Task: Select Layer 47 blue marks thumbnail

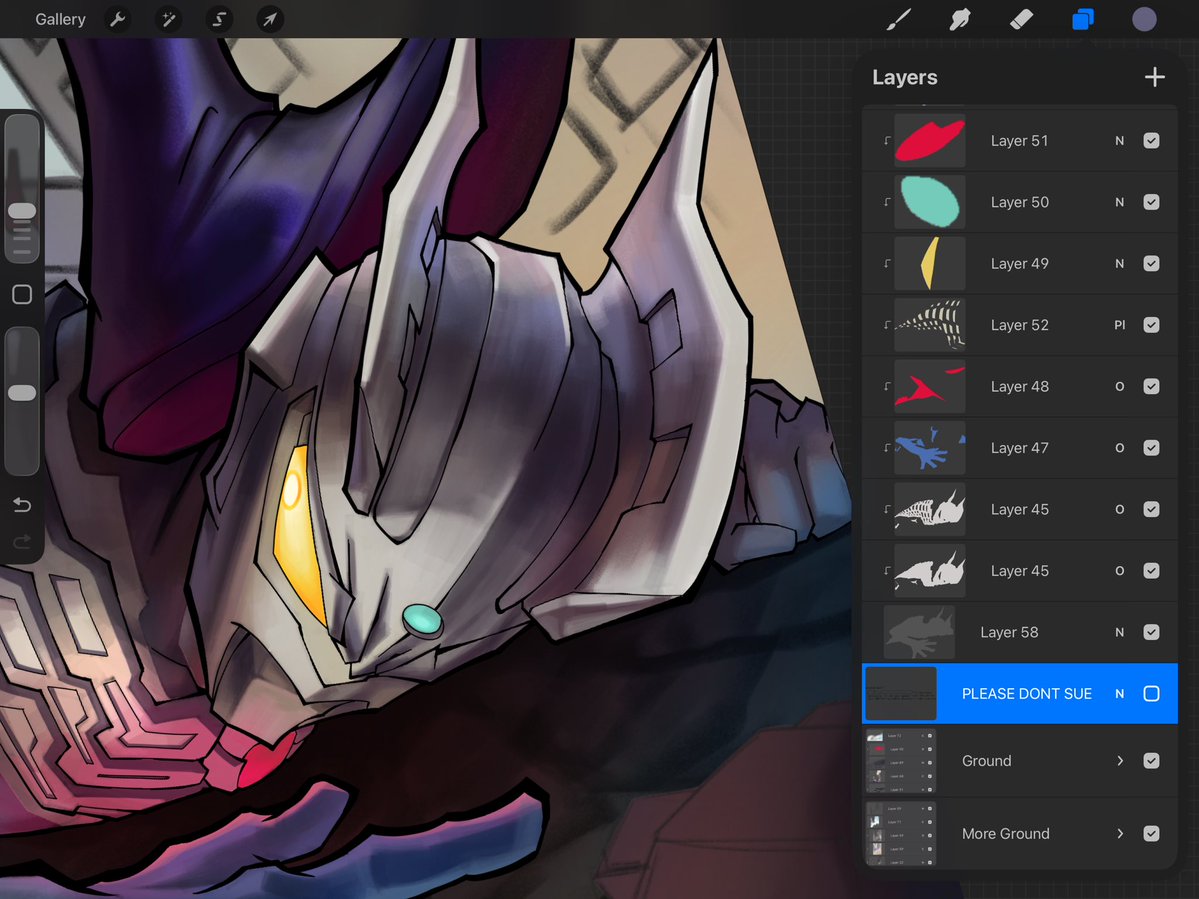Action: click(x=930, y=448)
